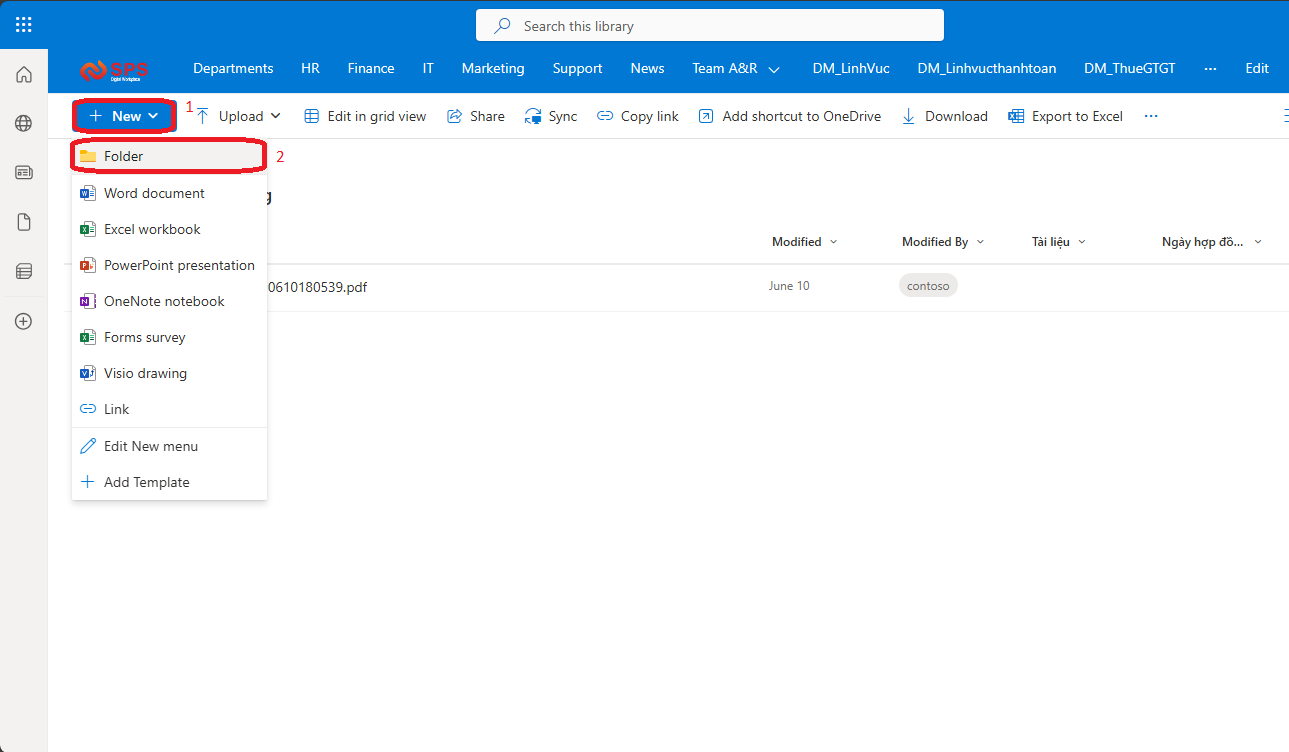Open the globe sites icon in sidebar
The image size is (1289, 752).
24,123
